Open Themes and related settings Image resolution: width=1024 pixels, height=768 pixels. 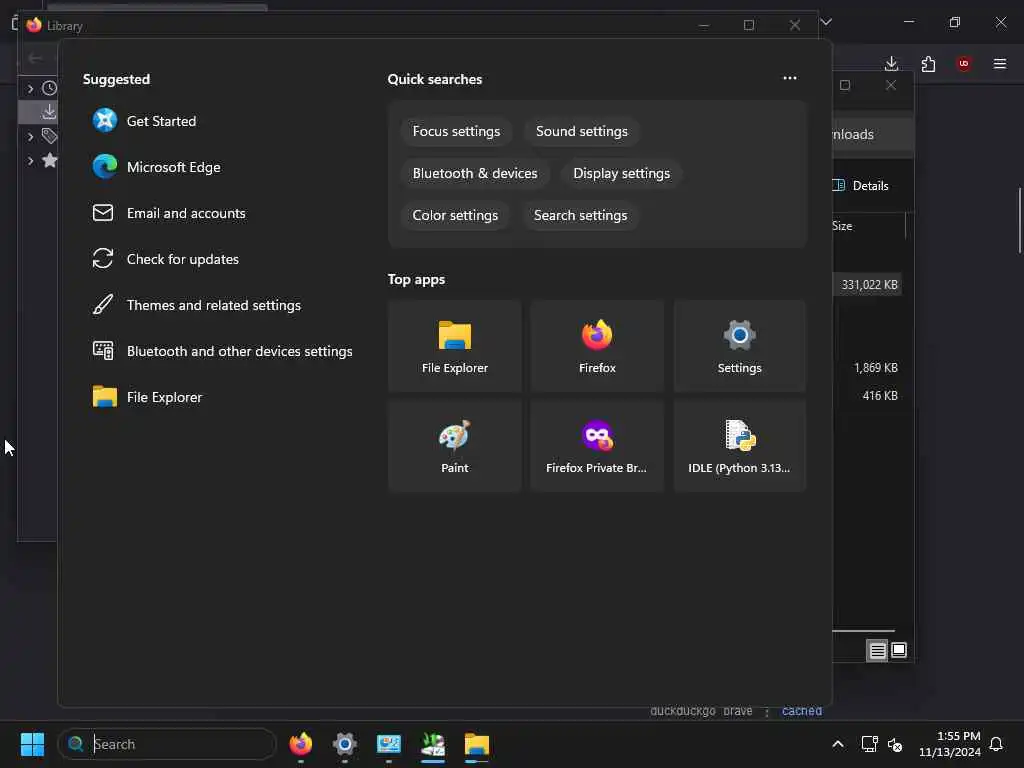pyautogui.click(x=197, y=305)
